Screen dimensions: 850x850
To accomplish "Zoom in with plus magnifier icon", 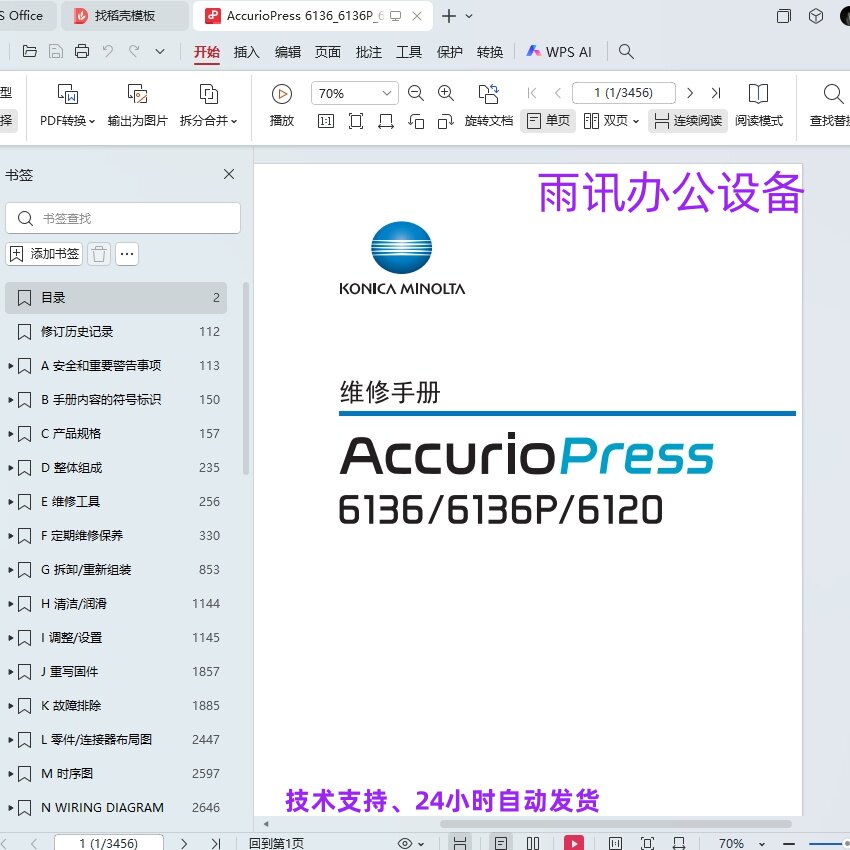I will pos(446,93).
